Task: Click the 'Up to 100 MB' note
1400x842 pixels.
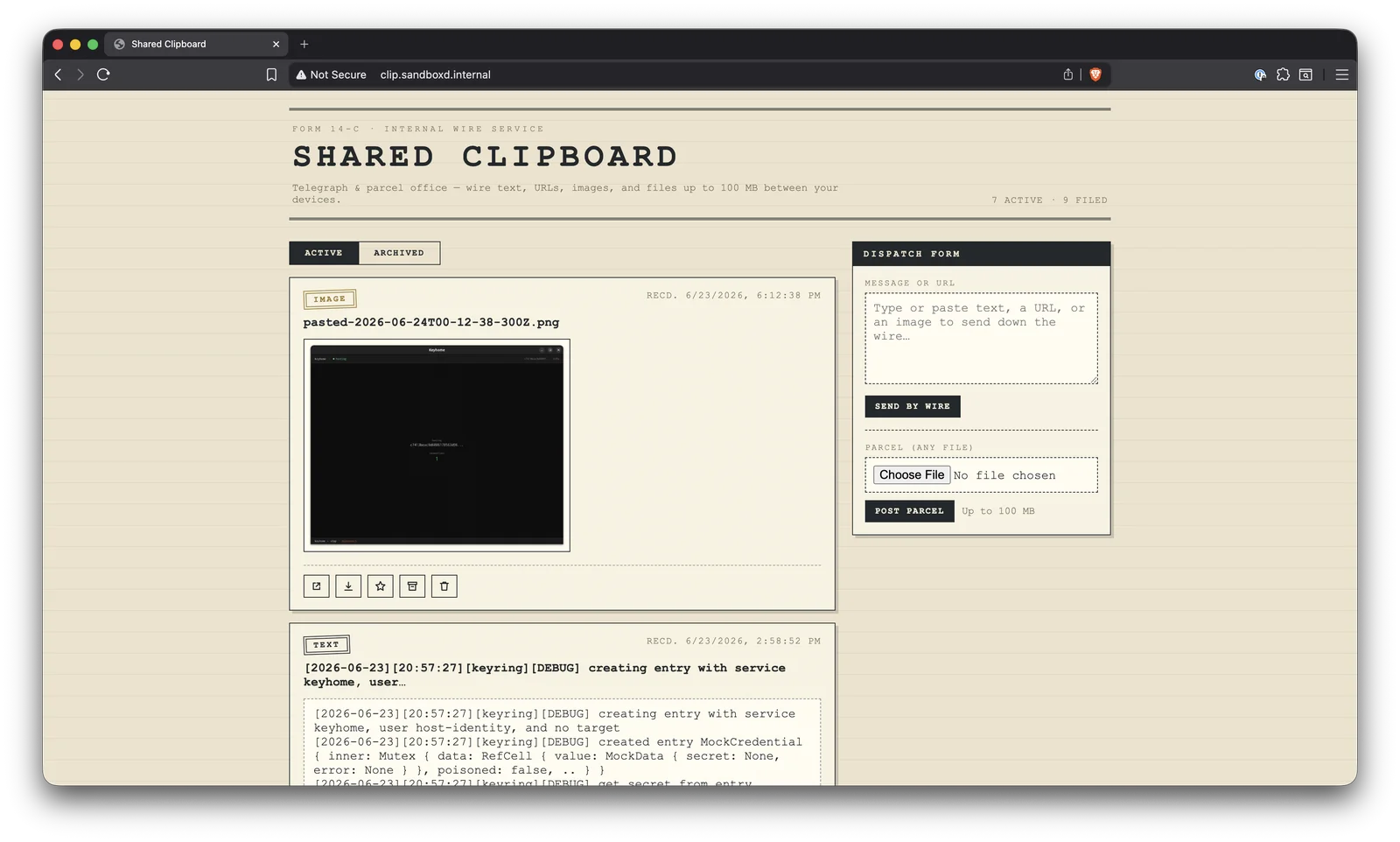Action: 997,511
